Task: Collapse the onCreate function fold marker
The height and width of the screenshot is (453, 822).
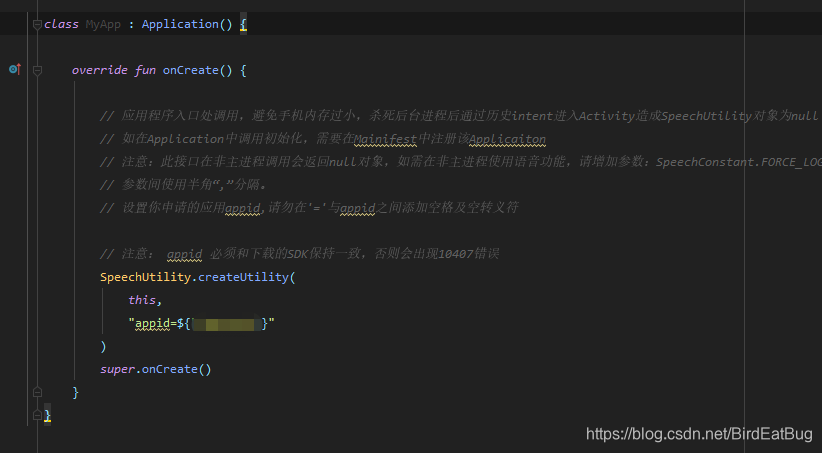Action: [37, 70]
